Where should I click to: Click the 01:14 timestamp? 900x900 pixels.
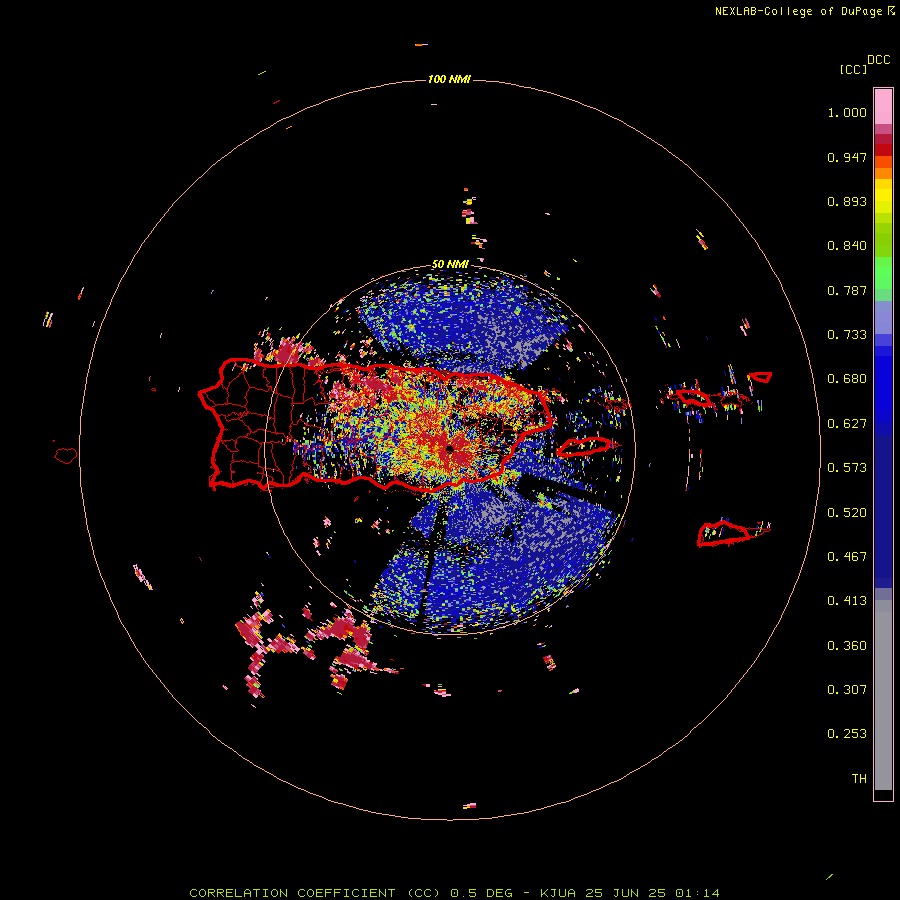tap(697, 893)
